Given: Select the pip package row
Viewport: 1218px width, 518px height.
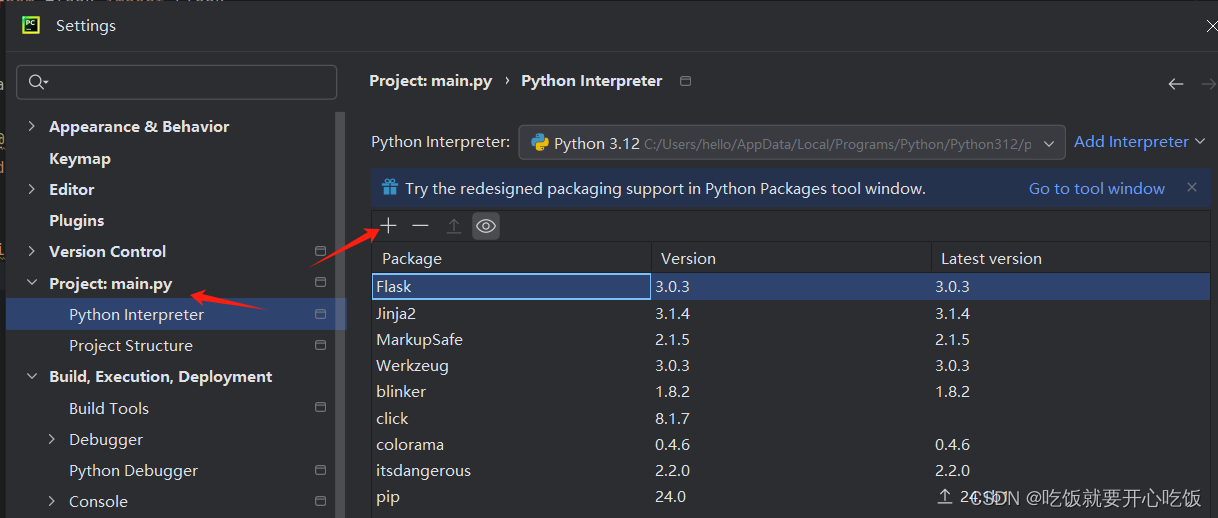Looking at the screenshot, I should click(791, 496).
